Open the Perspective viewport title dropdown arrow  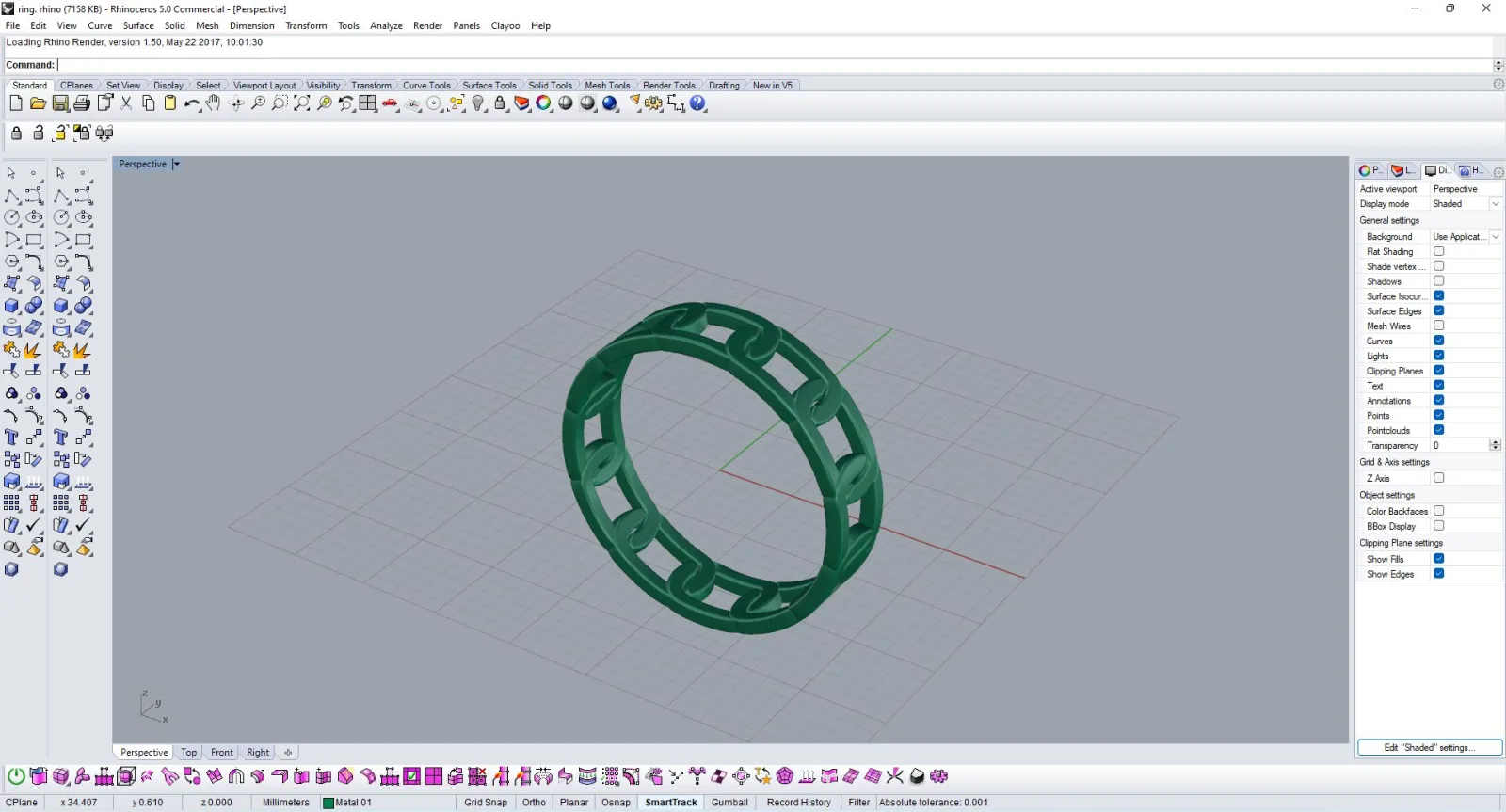(176, 164)
